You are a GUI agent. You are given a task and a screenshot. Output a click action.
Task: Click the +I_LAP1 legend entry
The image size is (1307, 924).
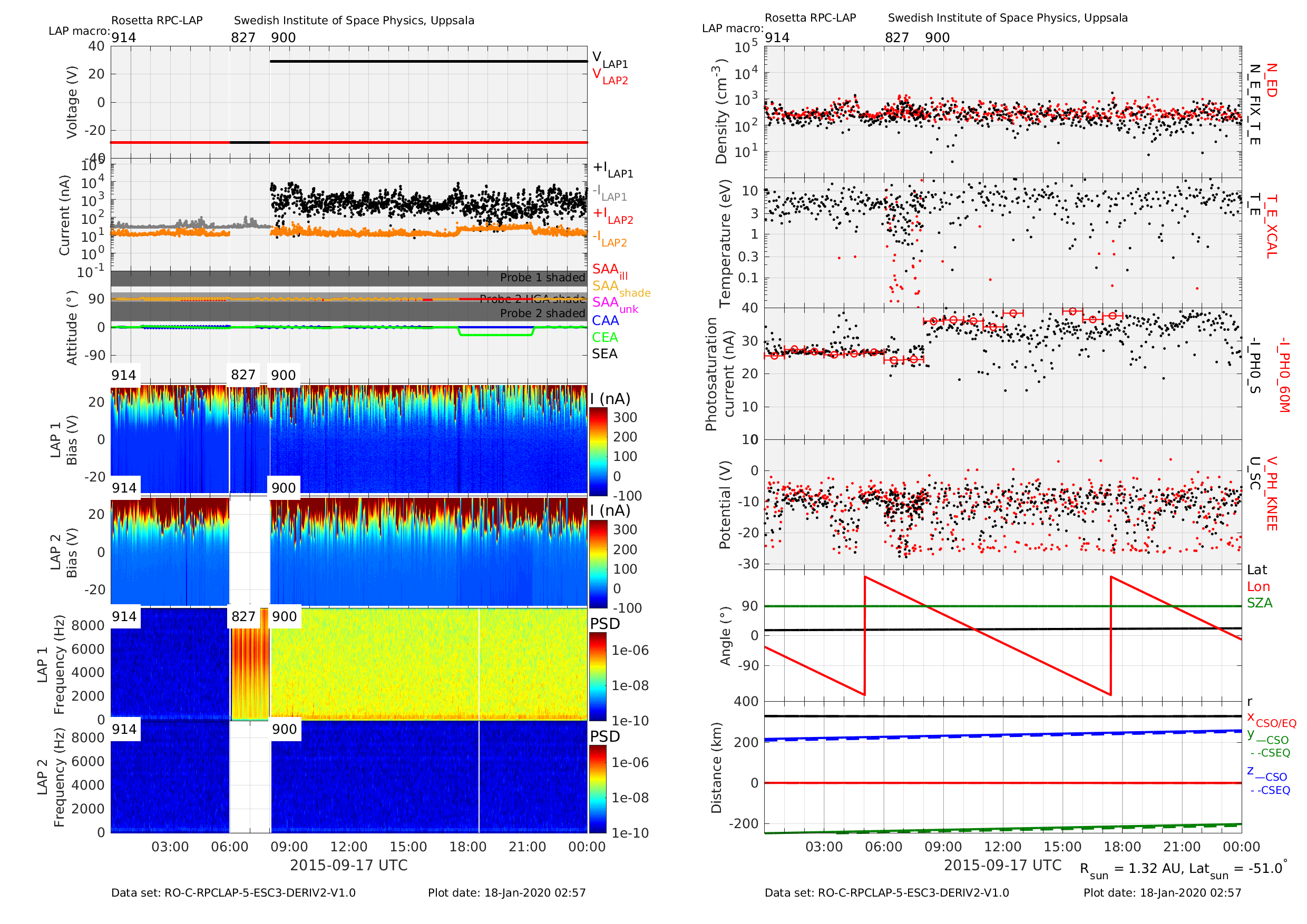pyautogui.click(x=612, y=169)
